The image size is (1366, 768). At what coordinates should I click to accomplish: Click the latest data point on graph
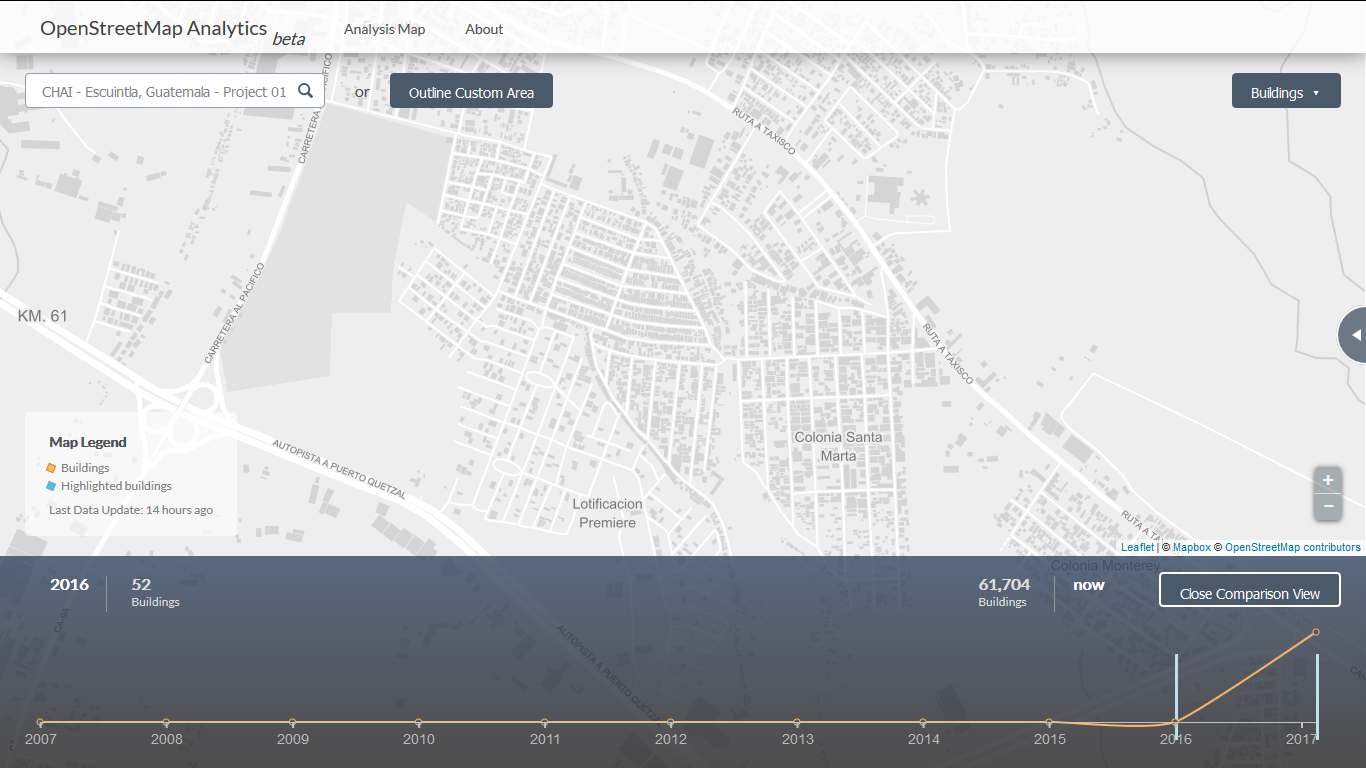coord(1316,632)
